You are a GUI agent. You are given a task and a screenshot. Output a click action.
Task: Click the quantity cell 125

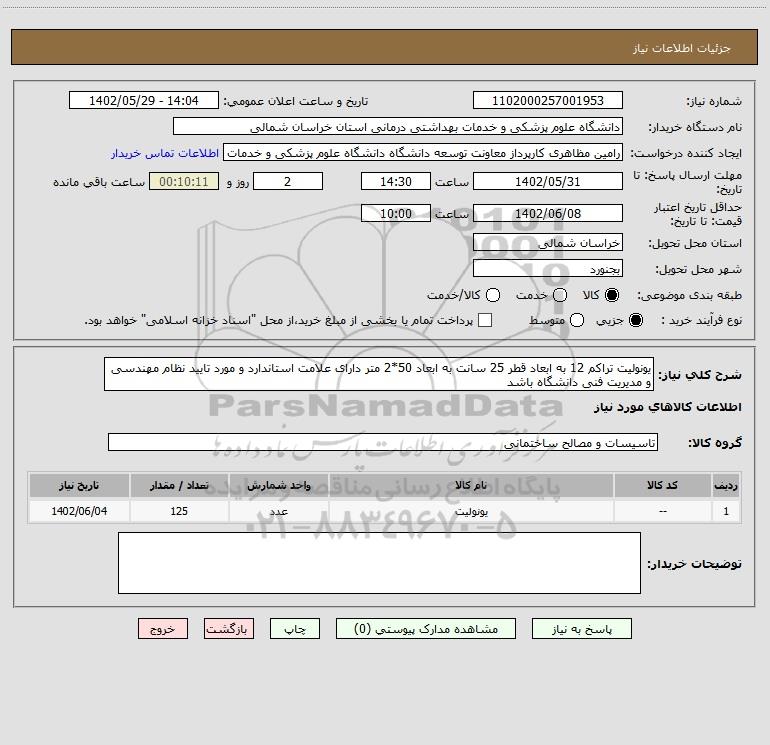[179, 511]
